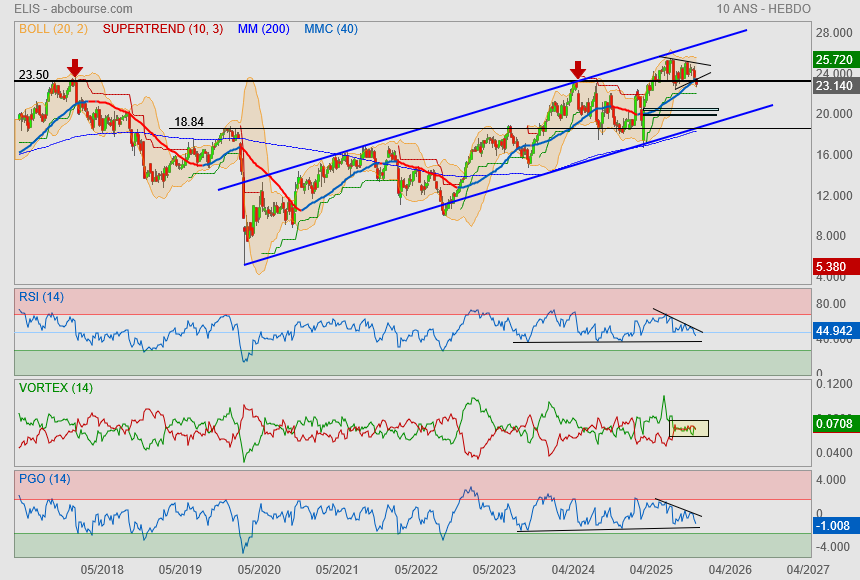Click the 05/2021 date axis label
The width and height of the screenshot is (860, 580).
(x=337, y=570)
